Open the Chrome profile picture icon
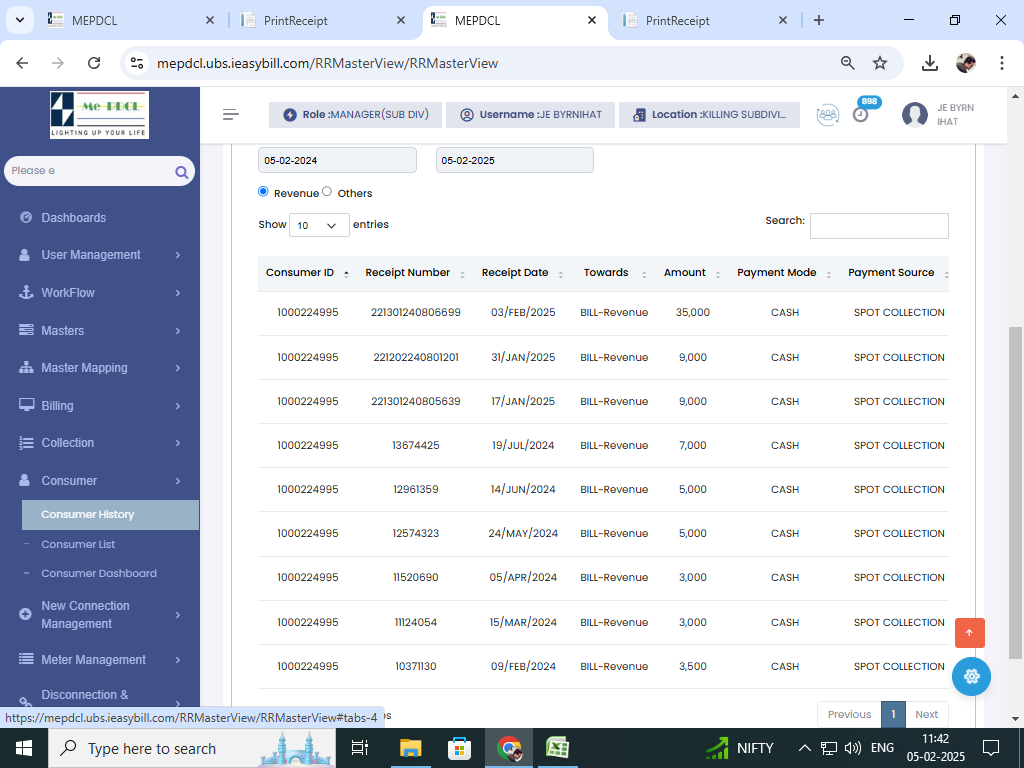Viewport: 1024px width, 768px height. (x=965, y=63)
